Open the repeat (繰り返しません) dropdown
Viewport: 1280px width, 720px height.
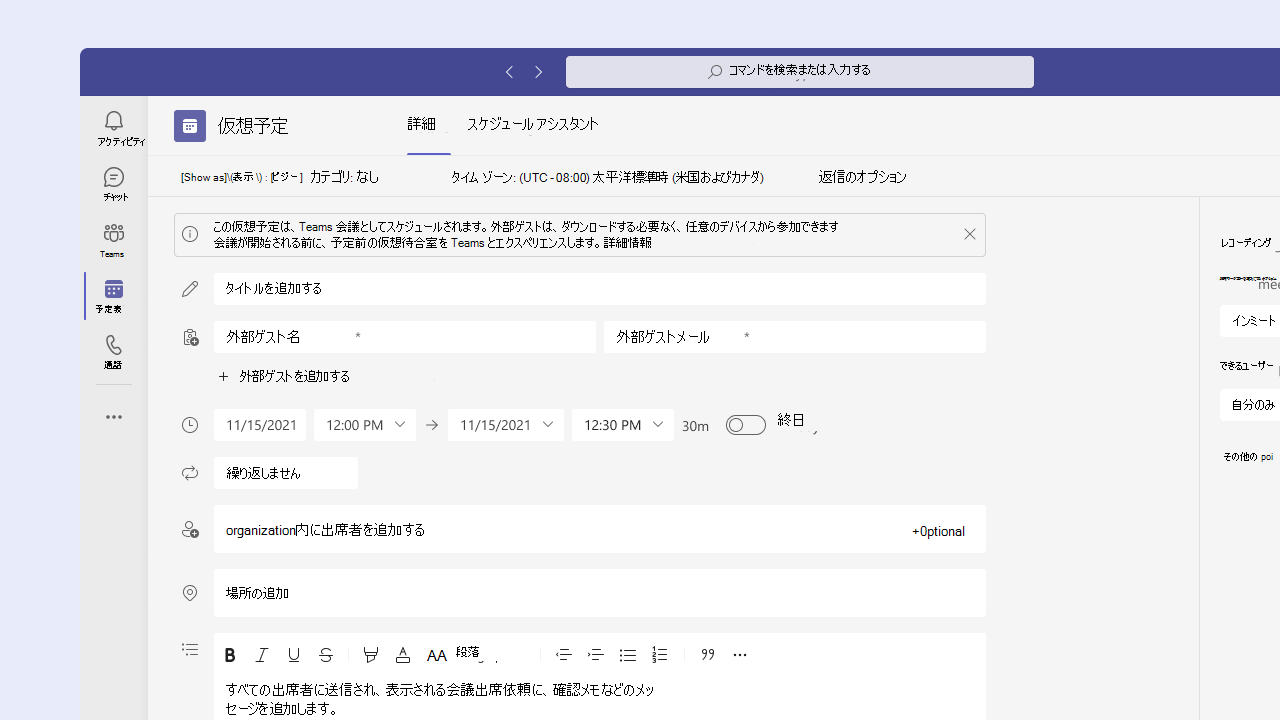[x=286, y=473]
